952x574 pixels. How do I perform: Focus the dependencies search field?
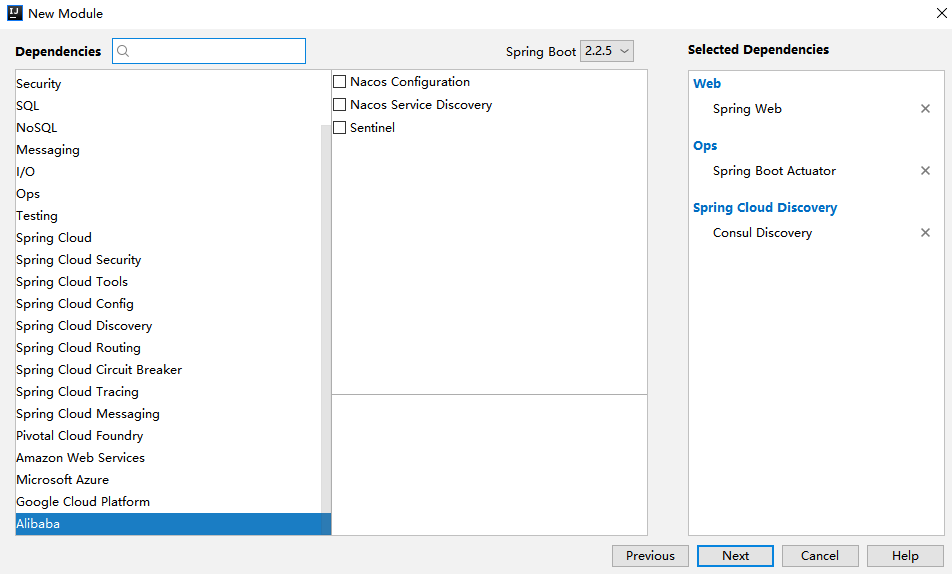pos(209,51)
